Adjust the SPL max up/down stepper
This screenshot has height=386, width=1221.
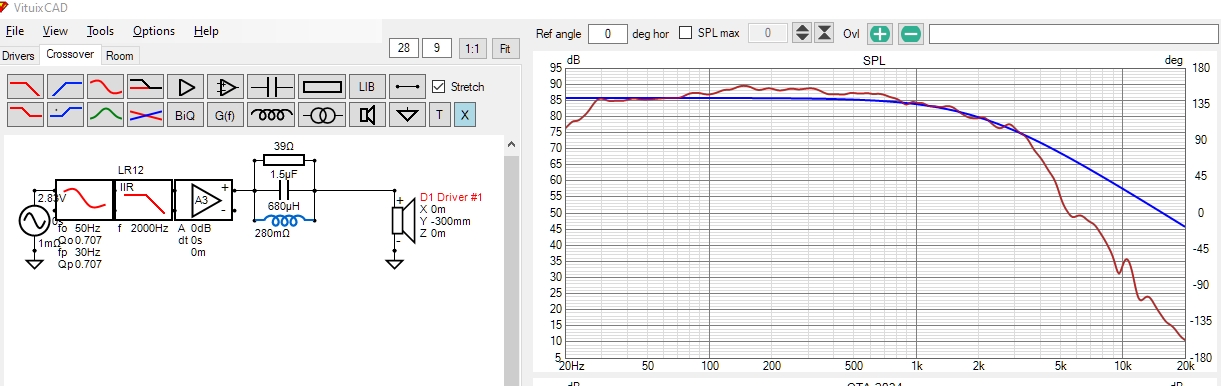pos(802,33)
